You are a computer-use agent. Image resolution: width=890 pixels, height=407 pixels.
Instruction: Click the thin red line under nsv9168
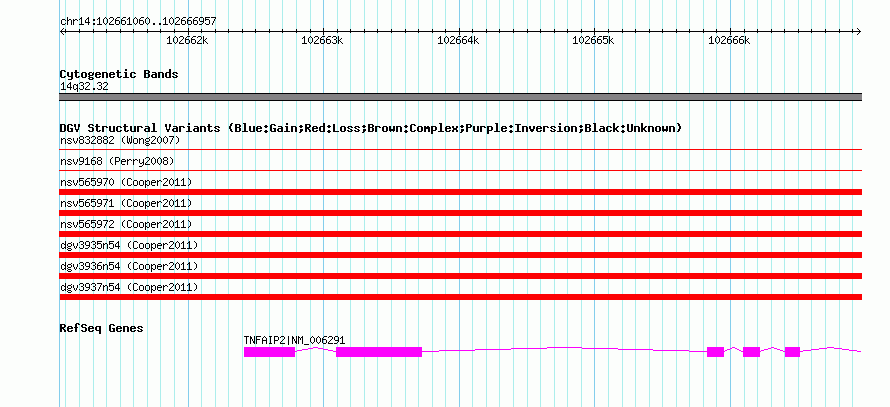coord(460,170)
